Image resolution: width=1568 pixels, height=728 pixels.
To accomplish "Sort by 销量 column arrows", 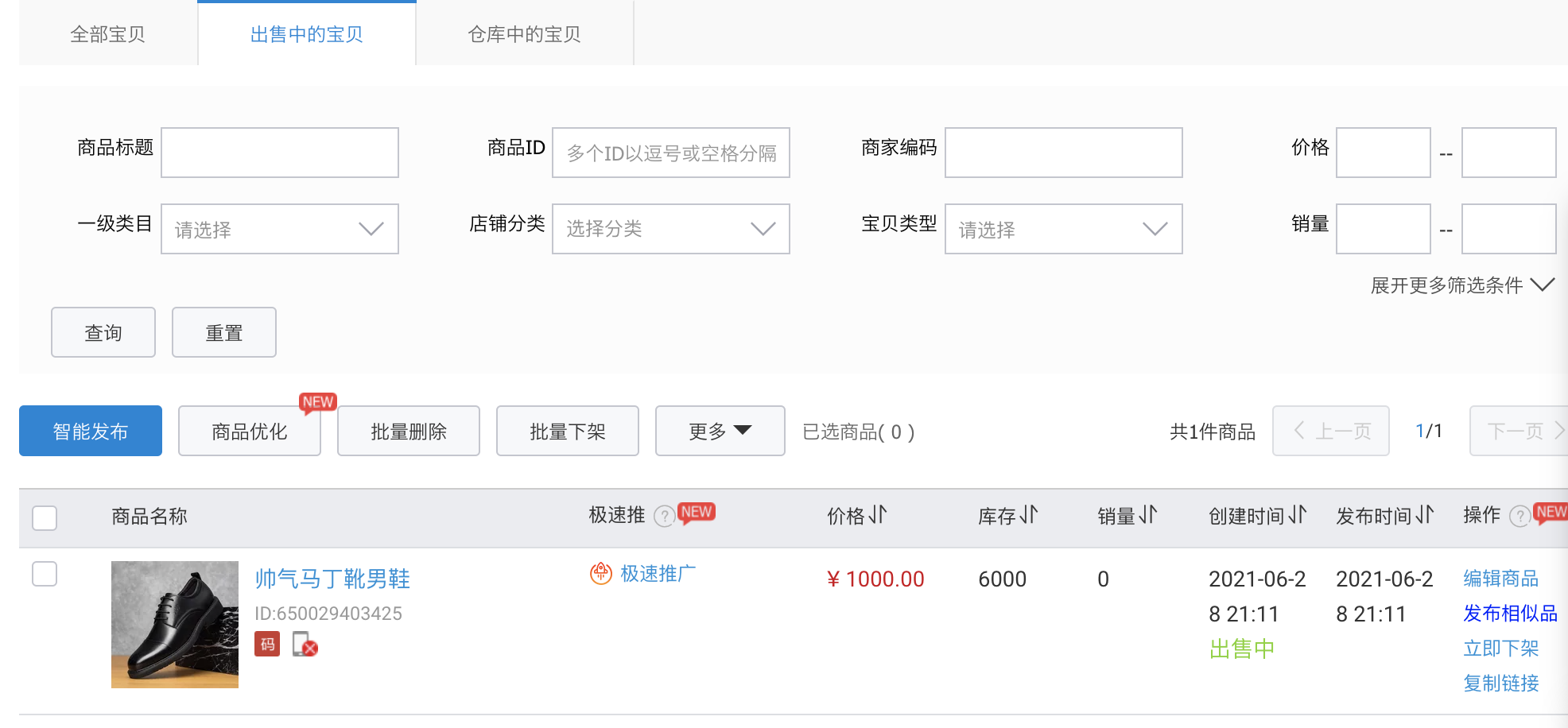I will click(x=1148, y=515).
